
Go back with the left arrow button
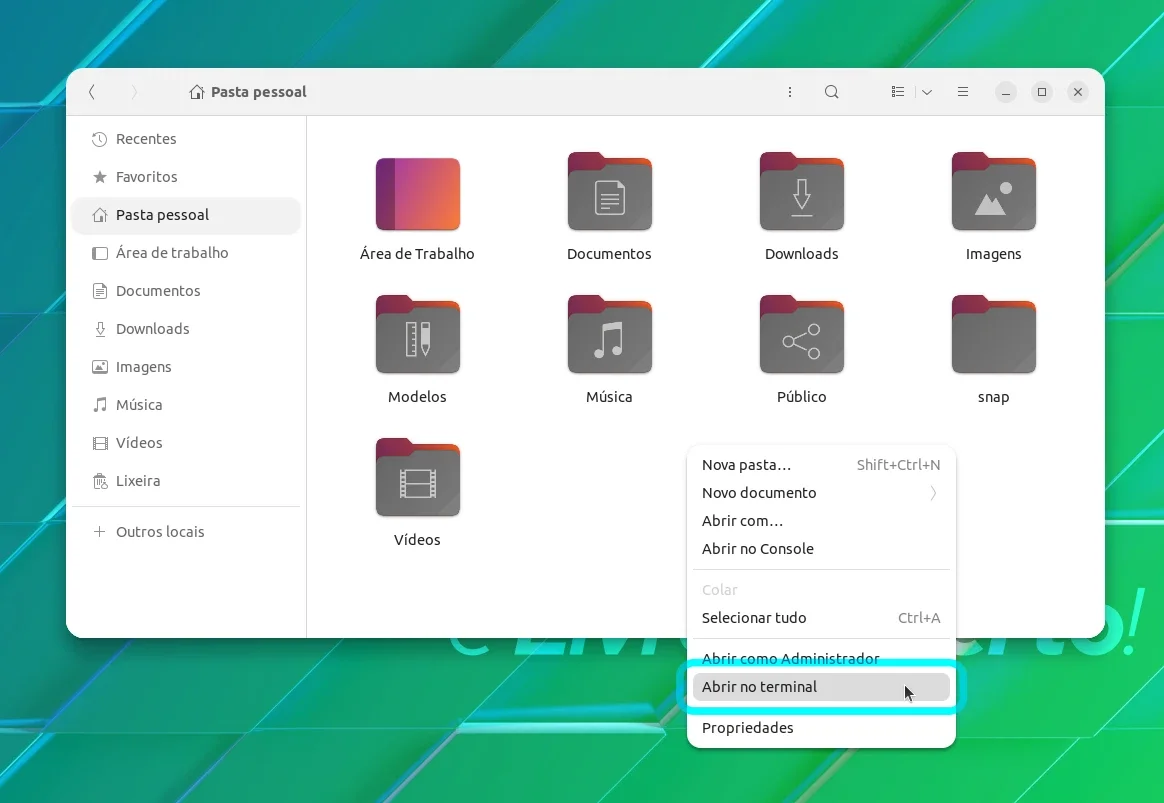click(92, 92)
